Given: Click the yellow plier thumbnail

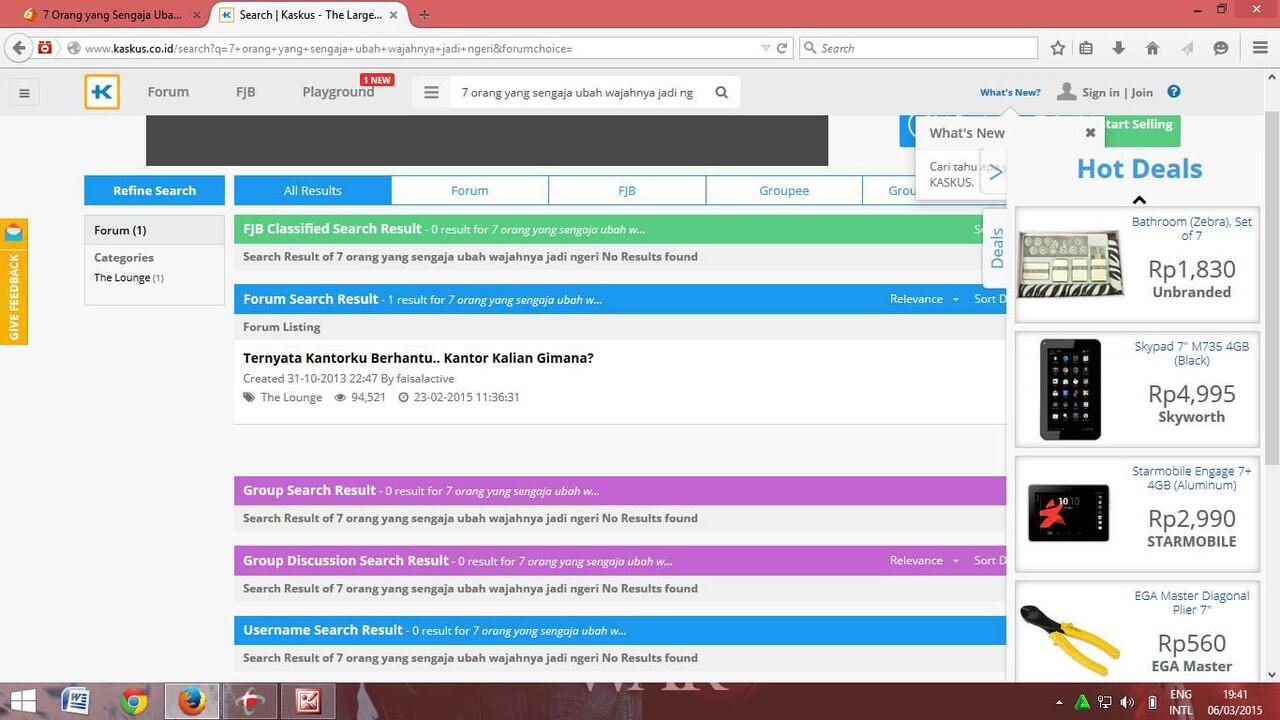Looking at the screenshot, I should point(1070,640).
